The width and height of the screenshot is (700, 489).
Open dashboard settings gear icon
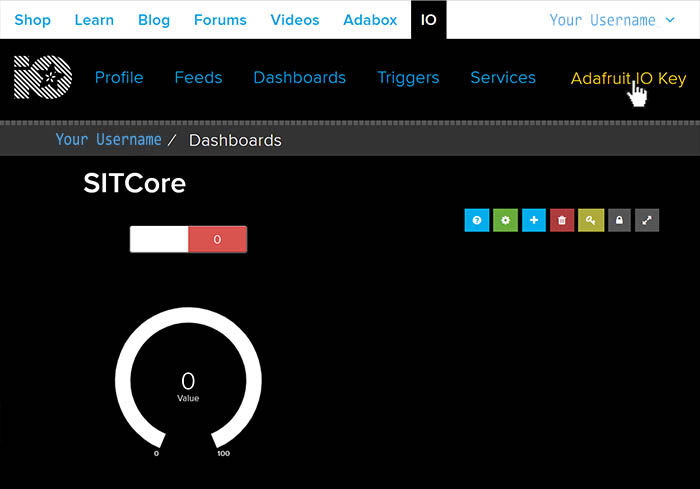(x=505, y=220)
